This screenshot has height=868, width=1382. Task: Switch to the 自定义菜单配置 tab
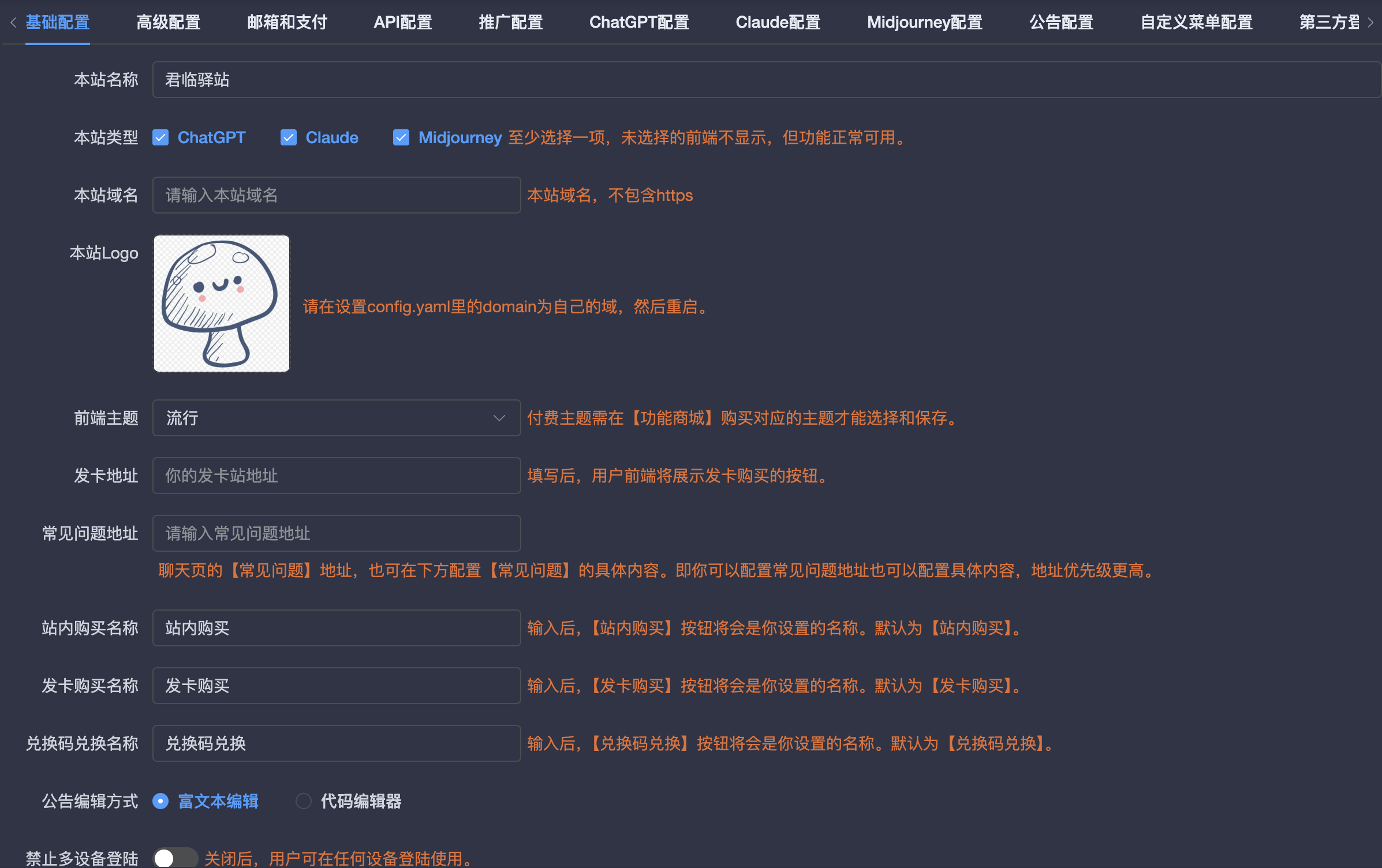point(1196,23)
